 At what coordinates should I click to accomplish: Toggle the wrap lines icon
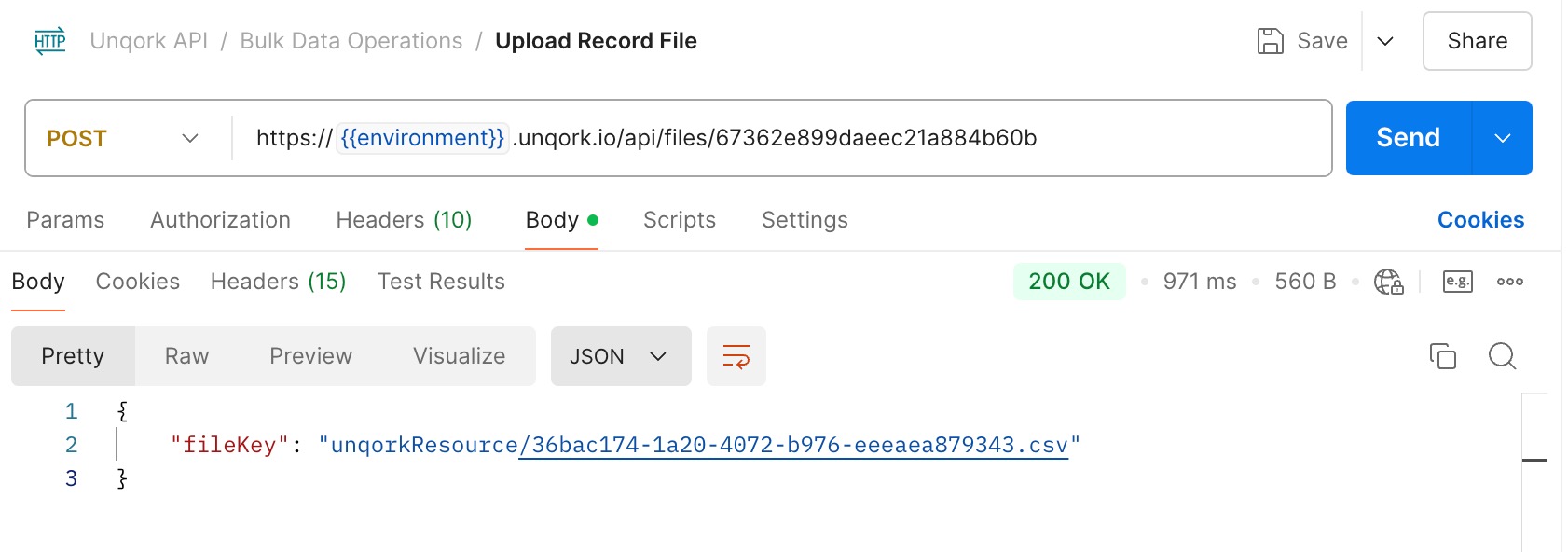[x=736, y=356]
